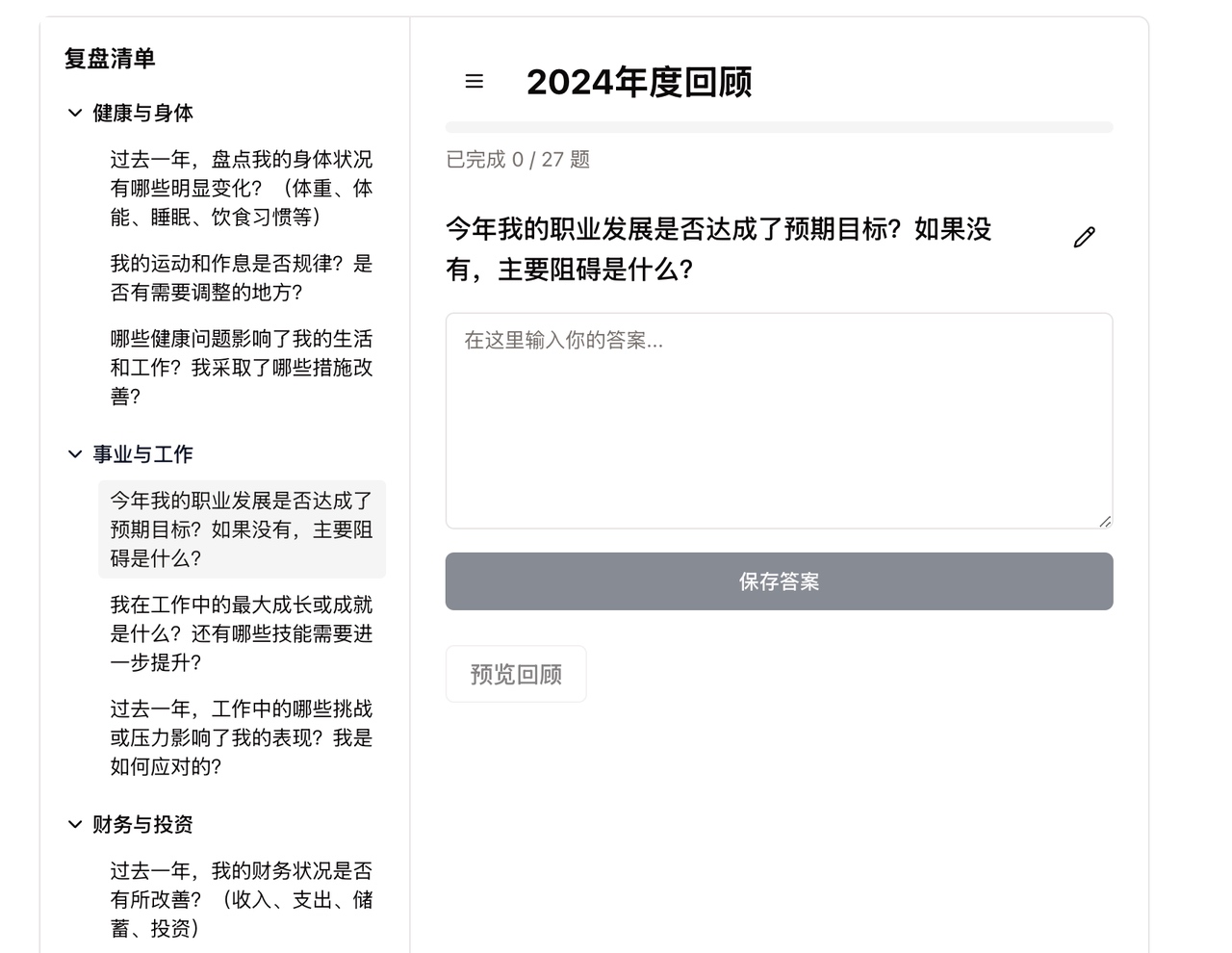The image size is (1232, 953).
Task: Click the 预览回顾 button
Action: 515,674
